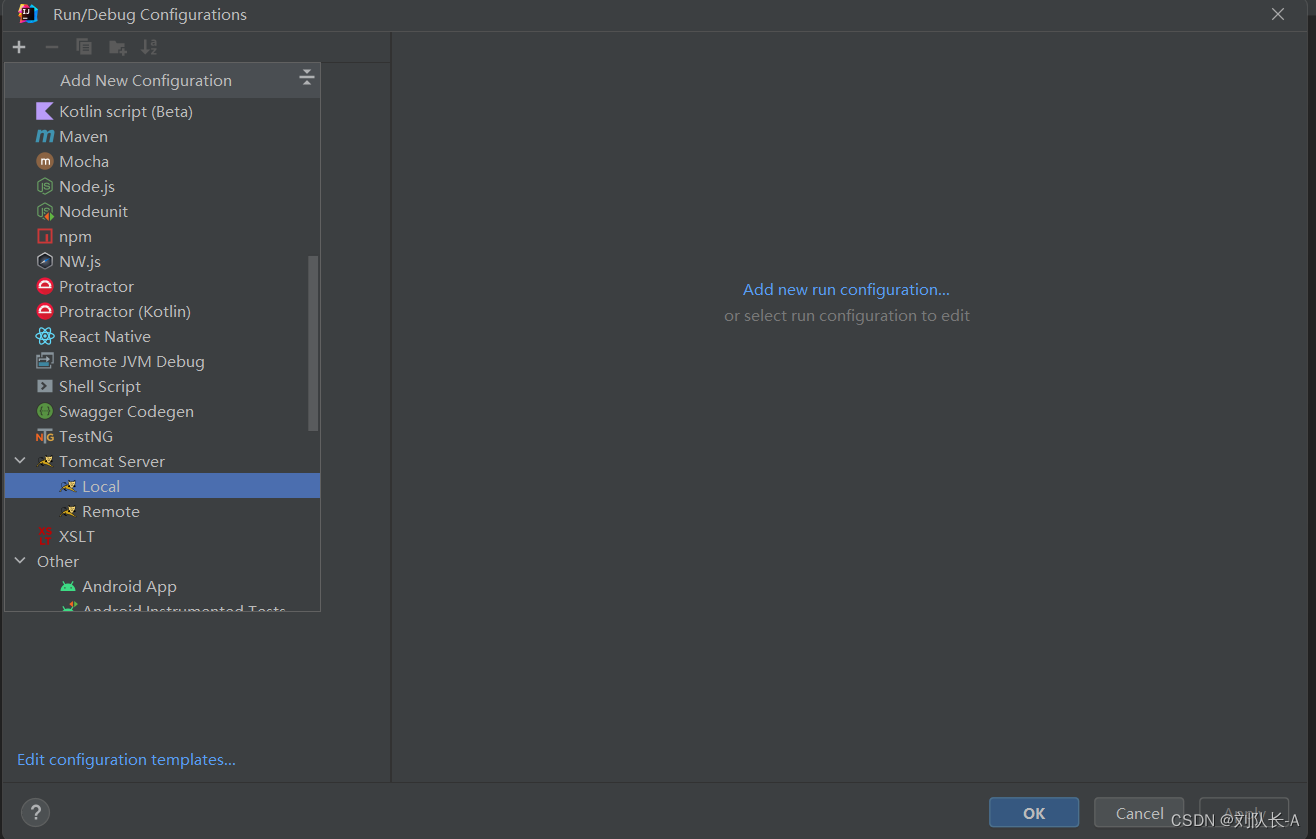Click the Mocha icon

pyautogui.click(x=44, y=161)
